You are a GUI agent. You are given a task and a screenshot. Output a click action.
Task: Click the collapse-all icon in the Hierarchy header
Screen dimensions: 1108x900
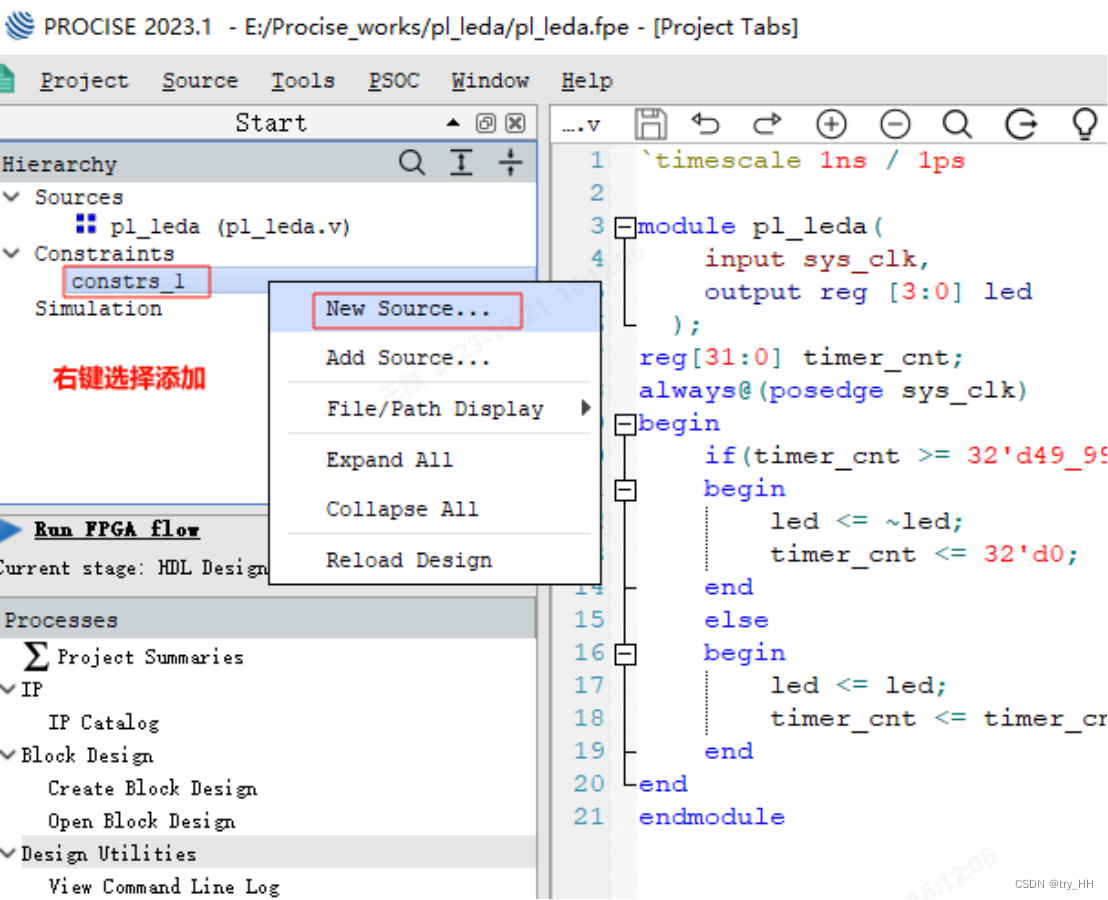pos(510,163)
